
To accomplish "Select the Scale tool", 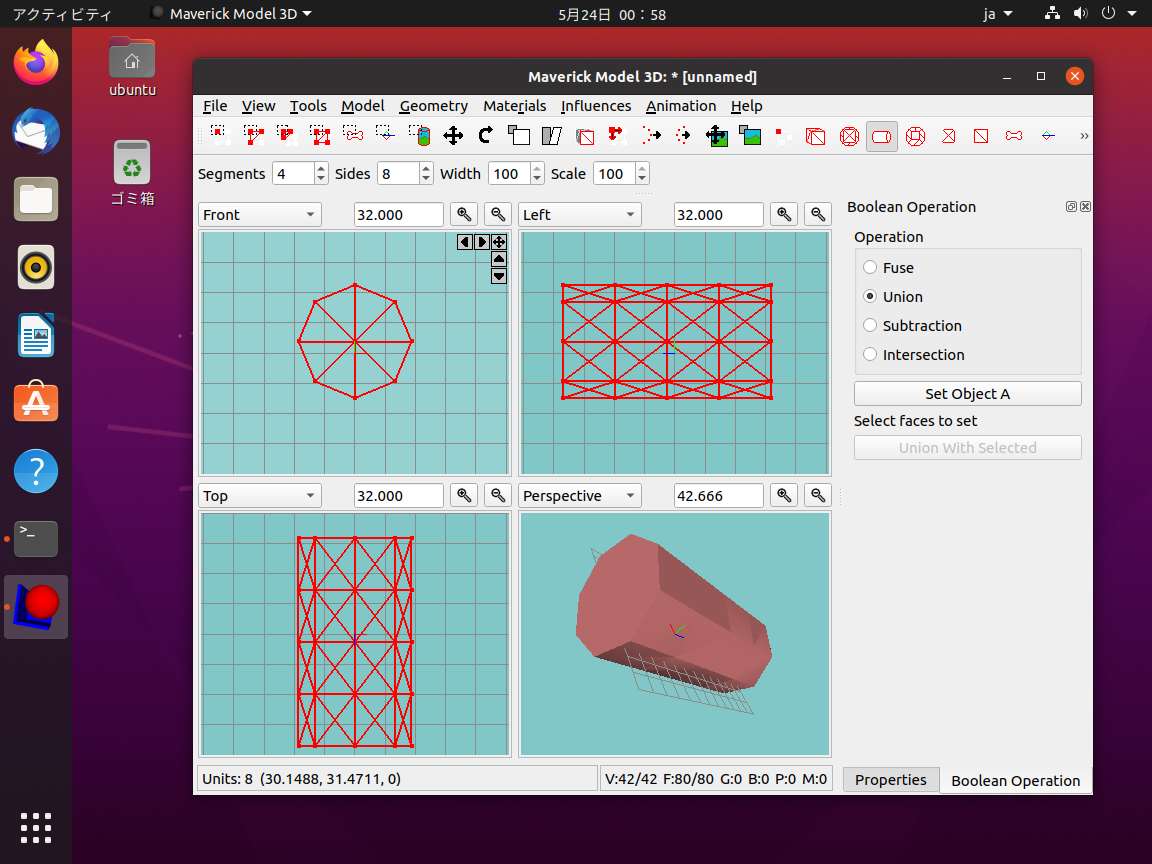I will click(519, 135).
